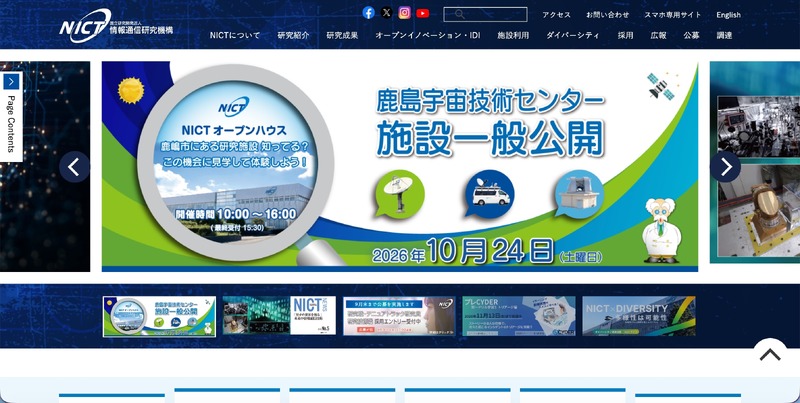This screenshot has height=403, width=800.
Task: Open 採用 menu
Action: pos(625,35)
